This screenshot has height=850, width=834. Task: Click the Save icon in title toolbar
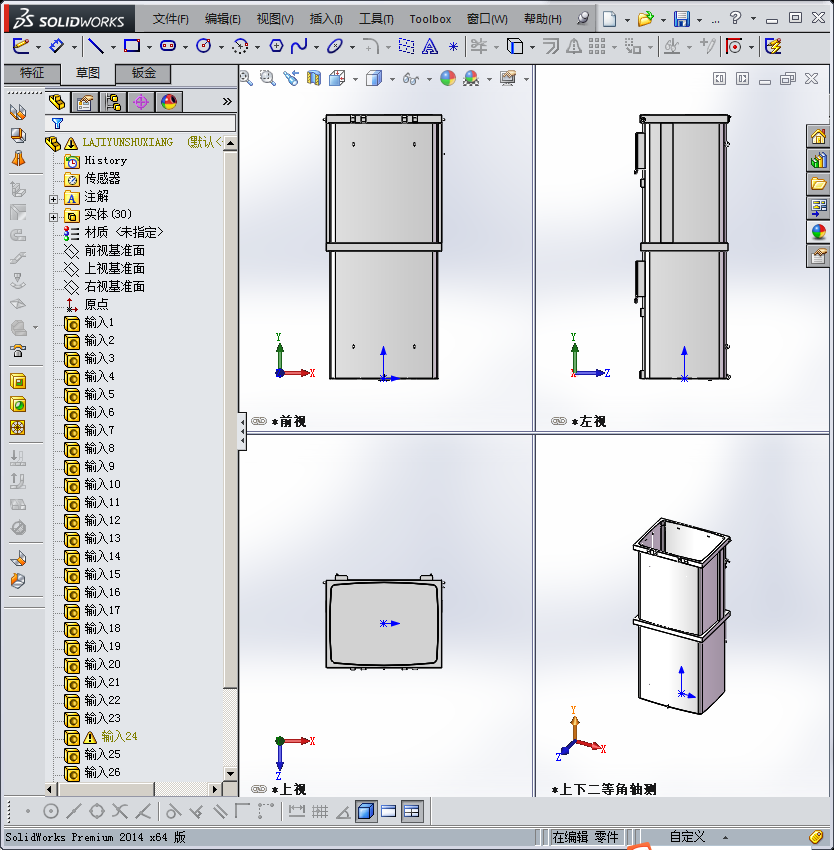click(x=682, y=19)
